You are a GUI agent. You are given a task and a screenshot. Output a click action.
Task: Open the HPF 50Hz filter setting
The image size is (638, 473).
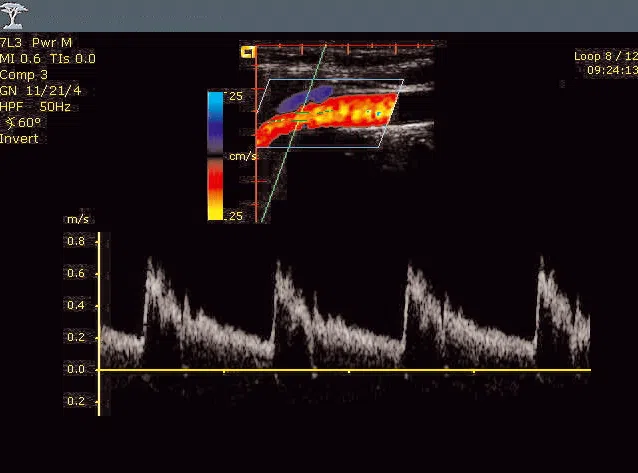(34, 106)
